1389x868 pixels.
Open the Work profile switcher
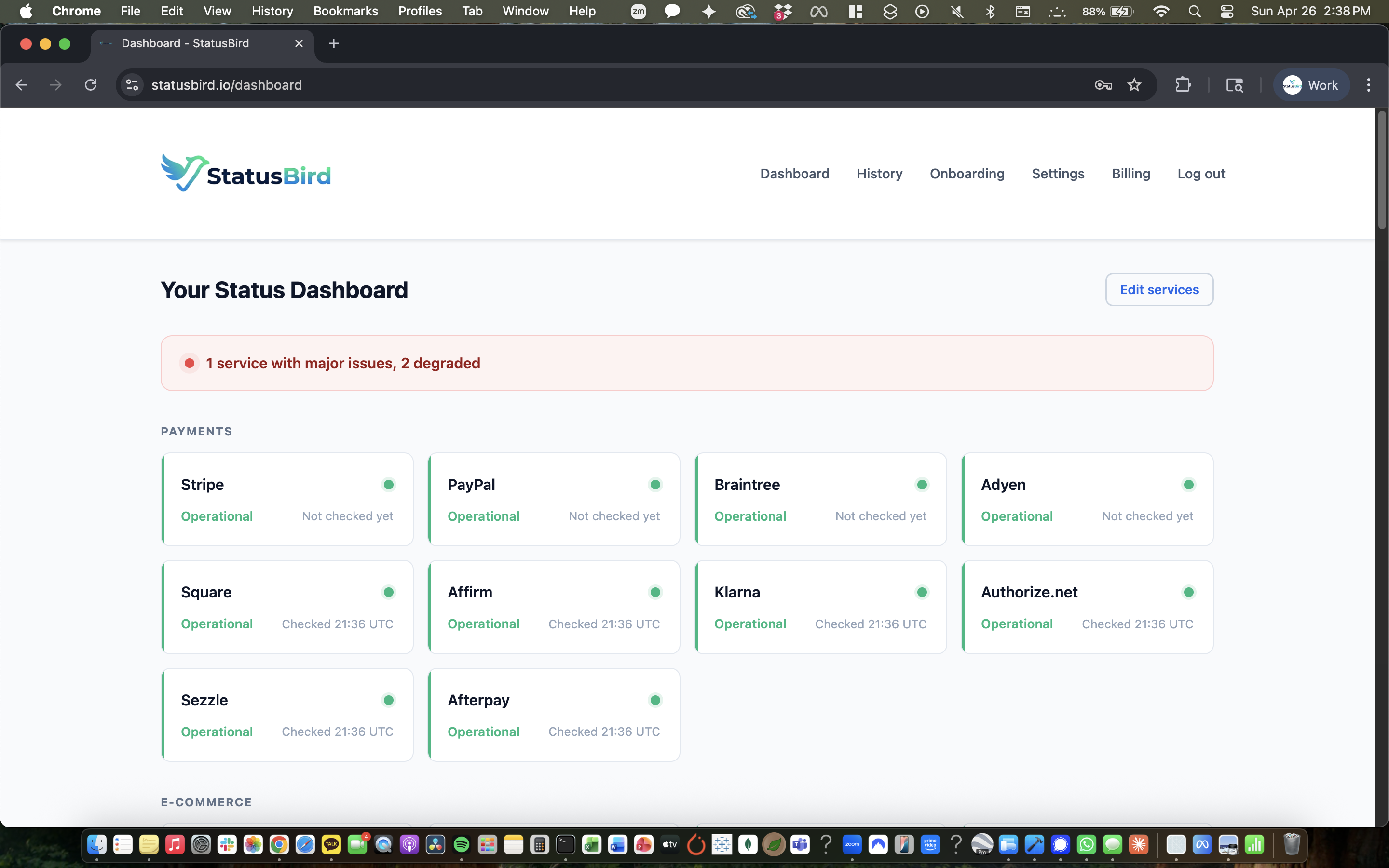coord(1310,85)
